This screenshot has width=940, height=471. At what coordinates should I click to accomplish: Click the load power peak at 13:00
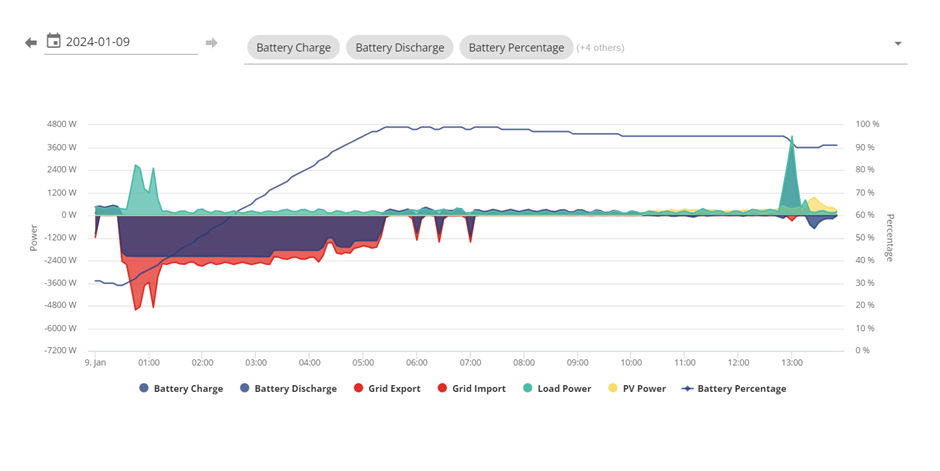point(792,137)
